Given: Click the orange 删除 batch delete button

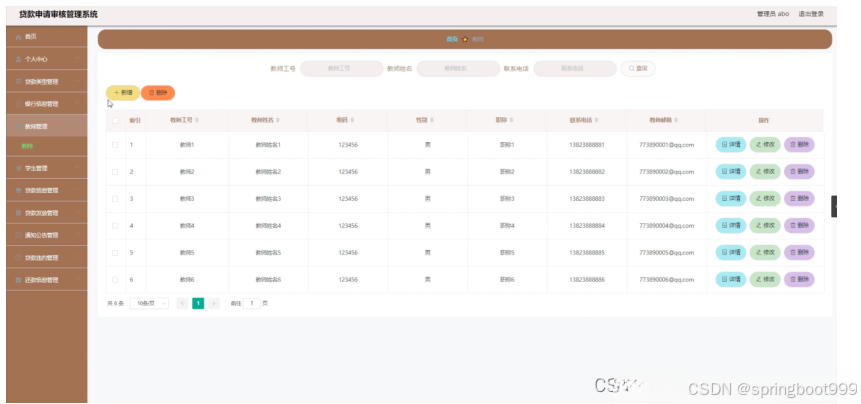Looking at the screenshot, I should pos(158,93).
